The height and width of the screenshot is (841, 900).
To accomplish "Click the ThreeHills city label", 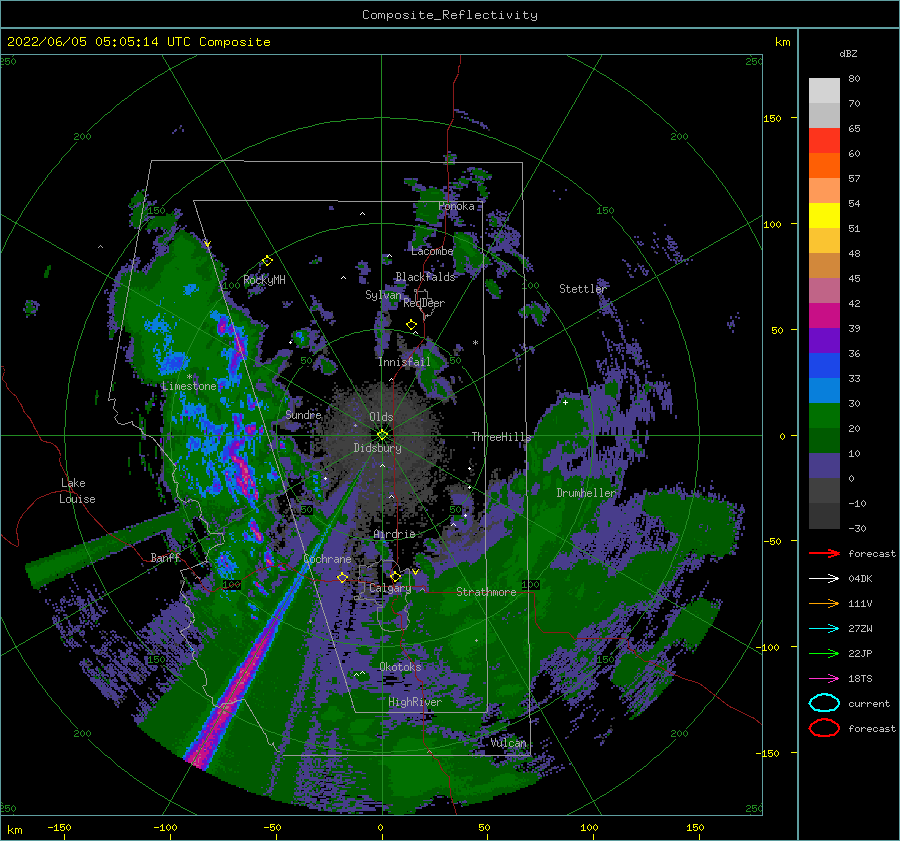I will (502, 437).
